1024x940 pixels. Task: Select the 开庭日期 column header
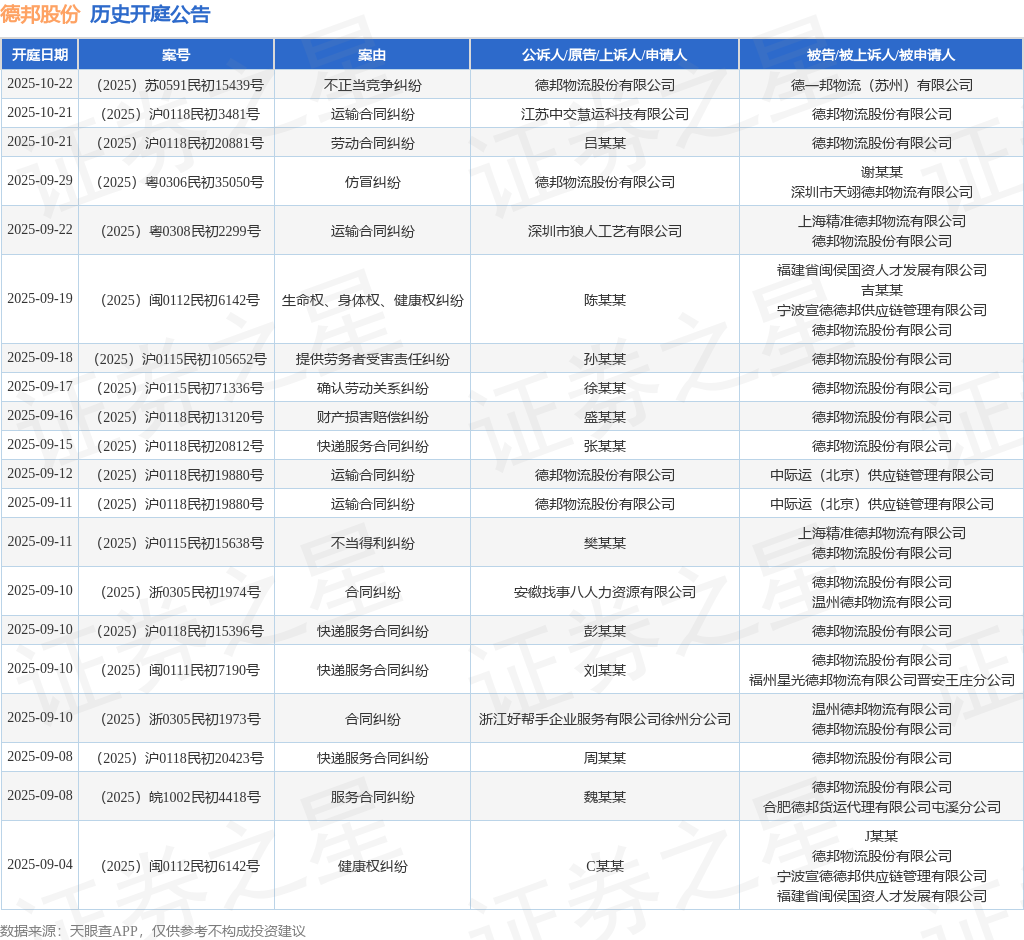coord(40,55)
